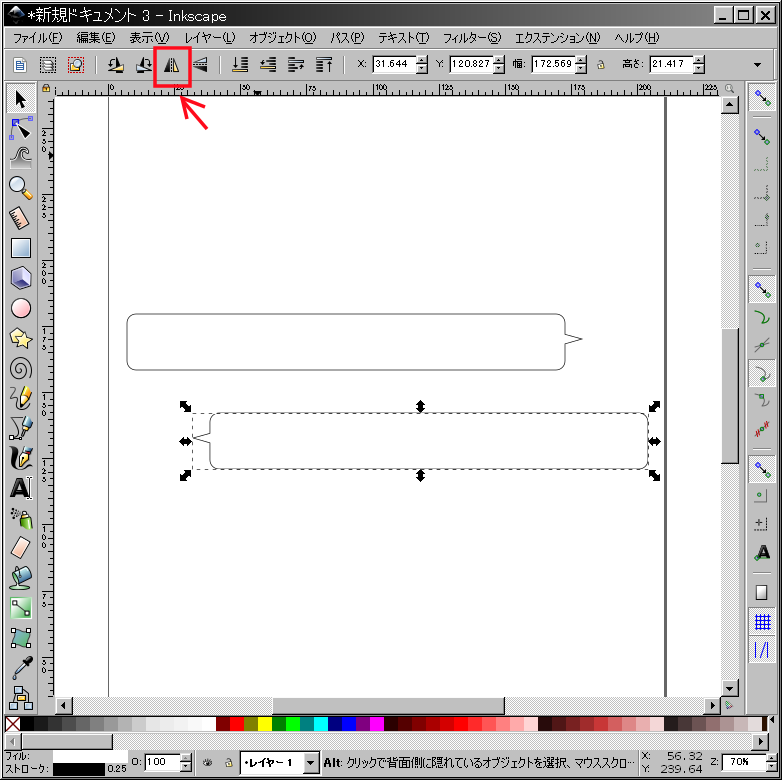Expand toolbar overflow arrow at right
This screenshot has width=782, height=780.
tap(758, 64)
